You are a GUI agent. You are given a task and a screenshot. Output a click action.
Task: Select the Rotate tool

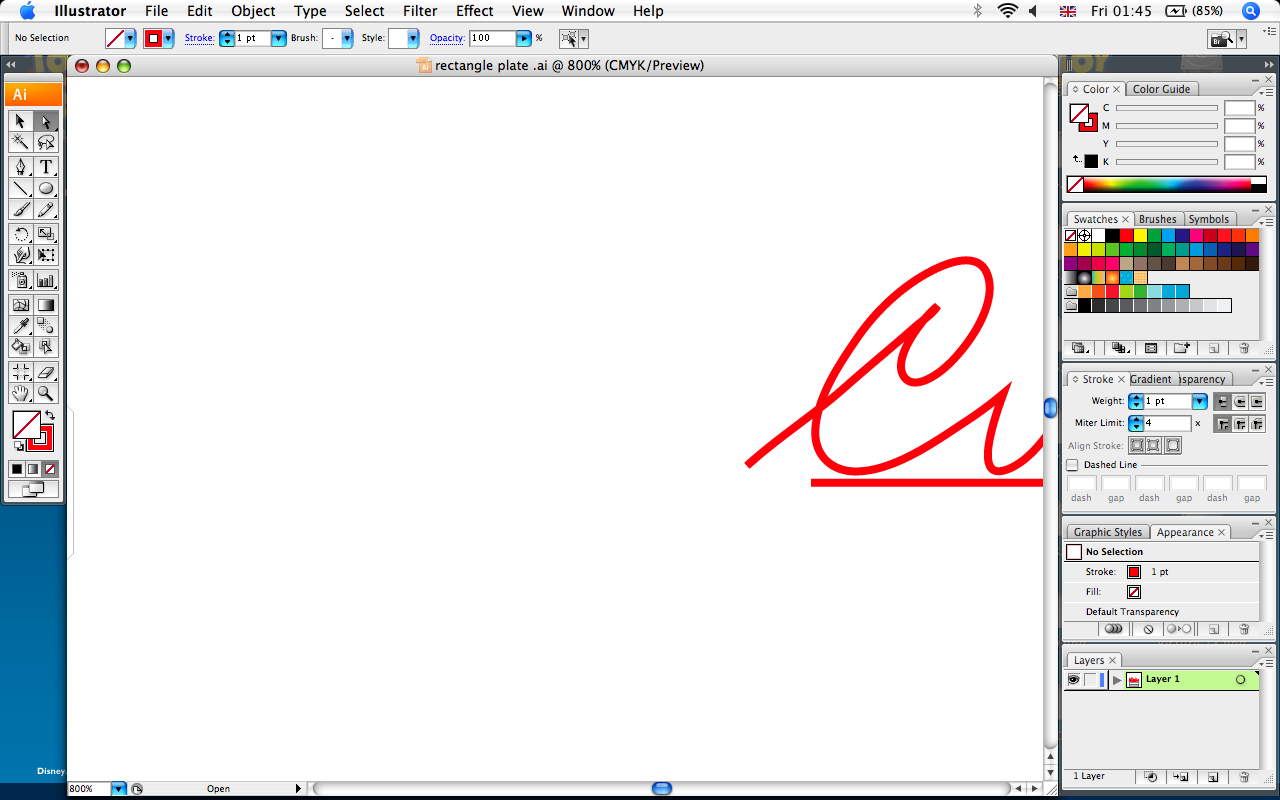tap(21, 234)
